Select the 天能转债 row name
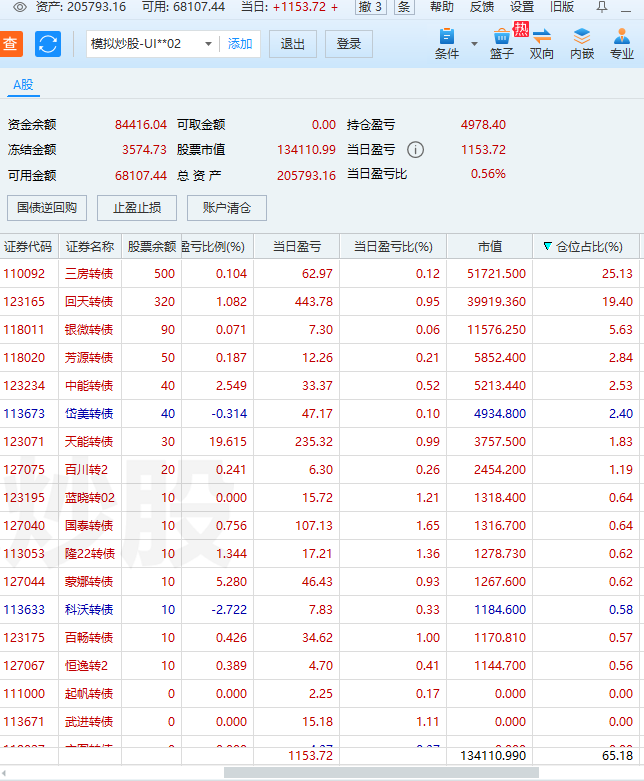Screen dimensions: 644x781 point(89,441)
